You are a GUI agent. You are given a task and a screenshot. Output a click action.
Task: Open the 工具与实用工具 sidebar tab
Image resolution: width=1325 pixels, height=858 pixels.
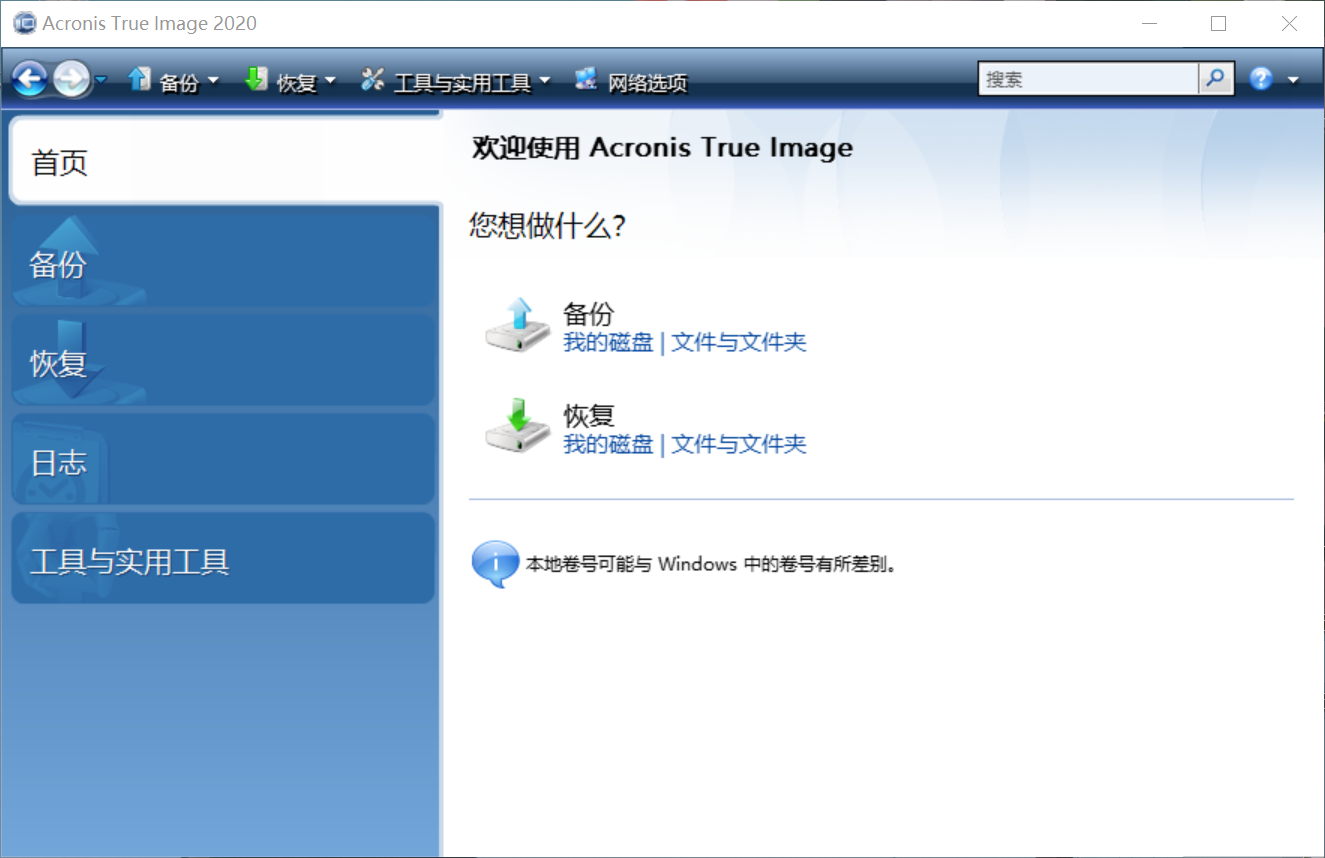click(x=222, y=561)
